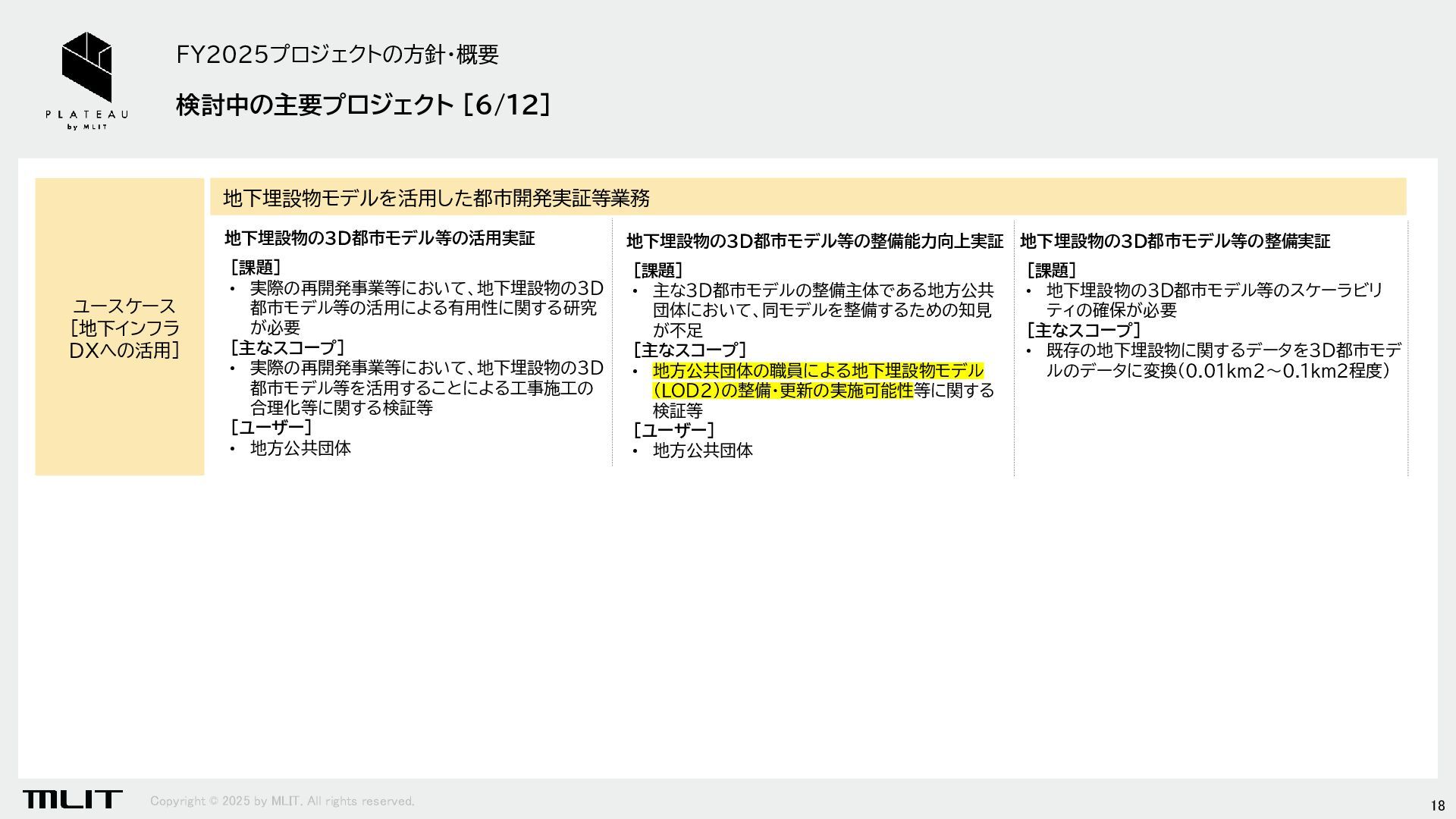This screenshot has height=819, width=1456.
Task: Click the MLIT logo in footer
Action: [72, 799]
